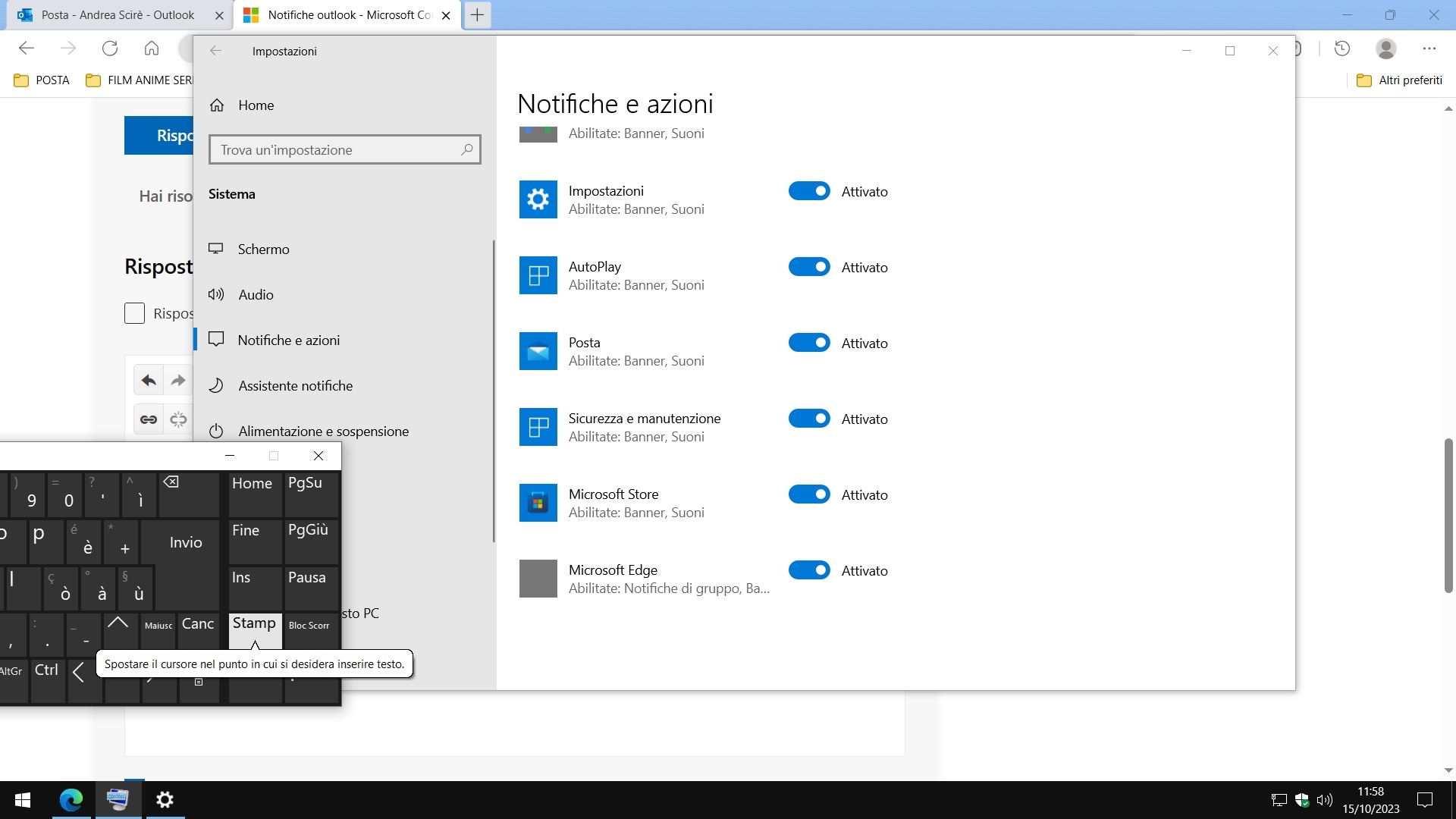This screenshot has height=819, width=1456.
Task: Open Microsoft Edge from the taskbar
Action: tap(71, 800)
